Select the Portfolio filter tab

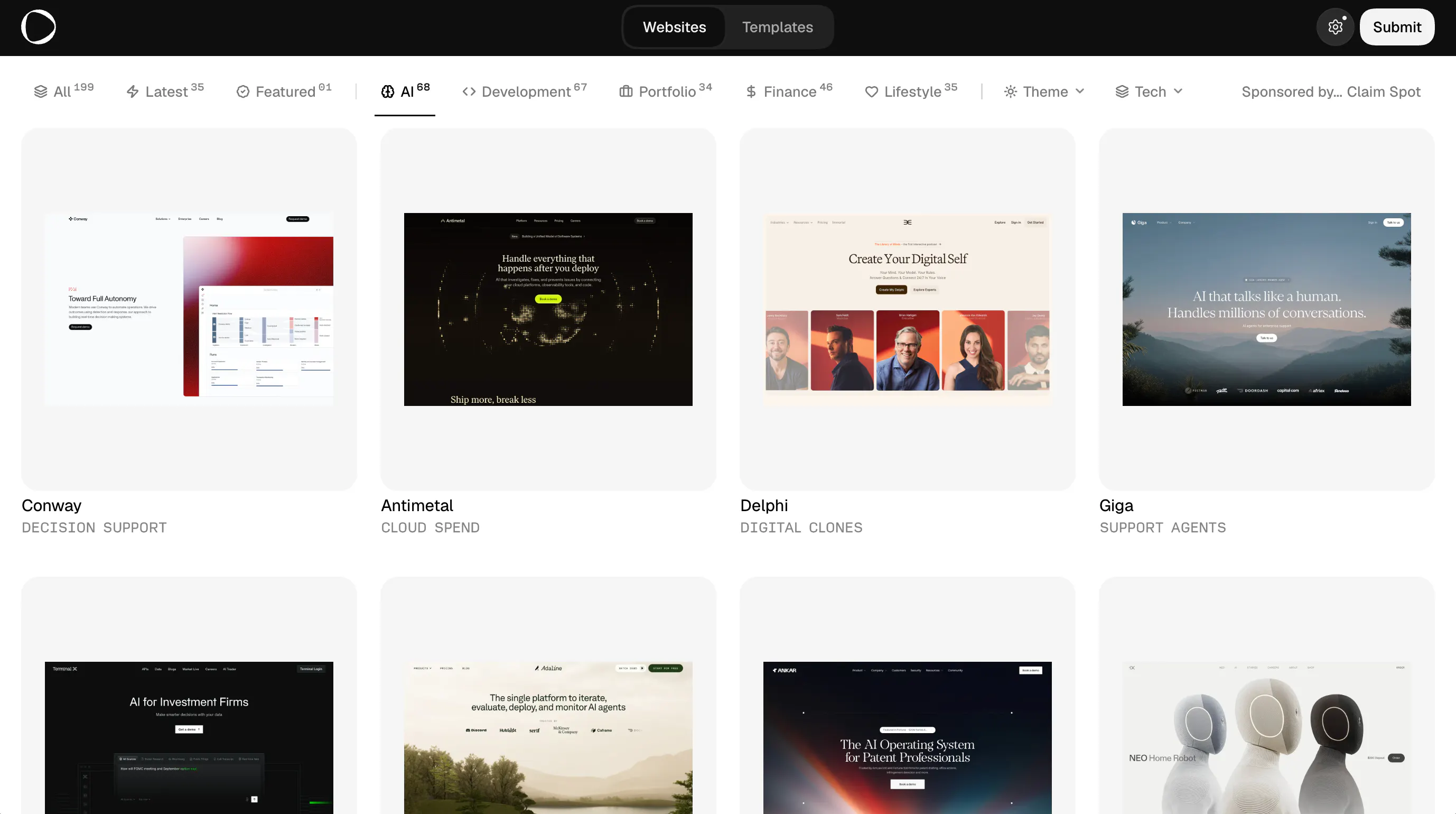[666, 91]
